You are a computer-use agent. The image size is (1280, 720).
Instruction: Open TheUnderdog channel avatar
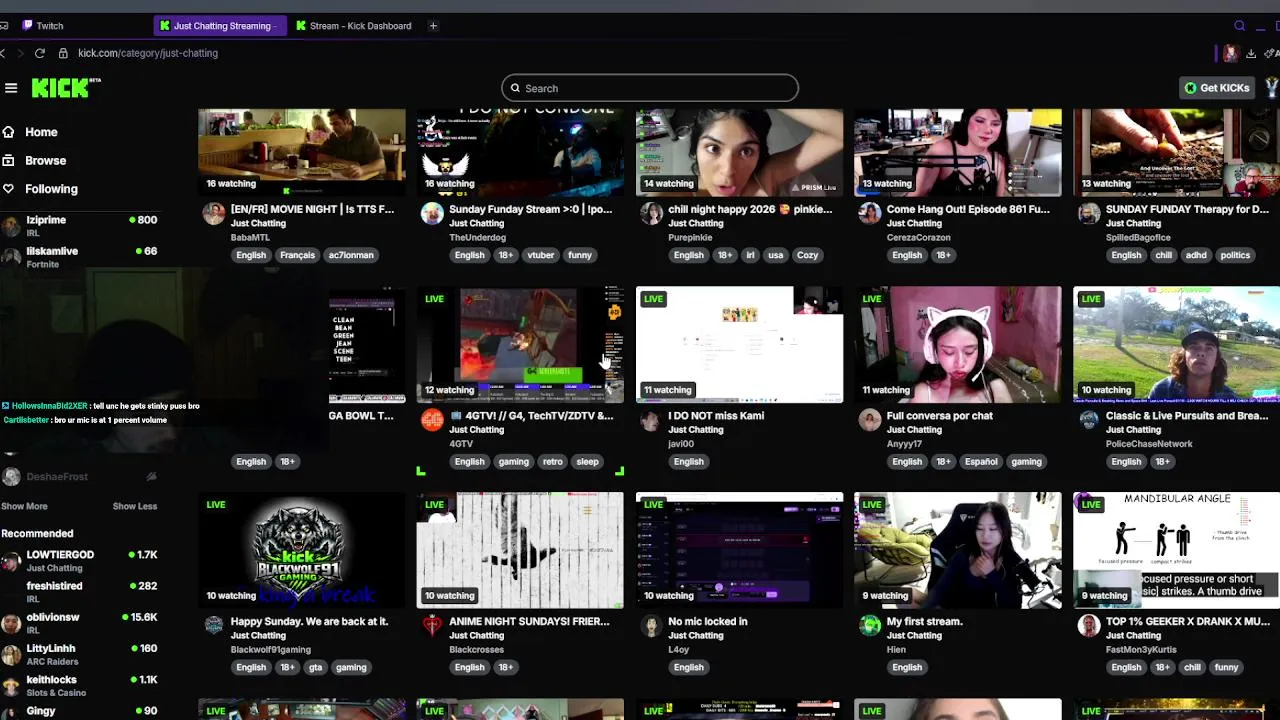432,213
